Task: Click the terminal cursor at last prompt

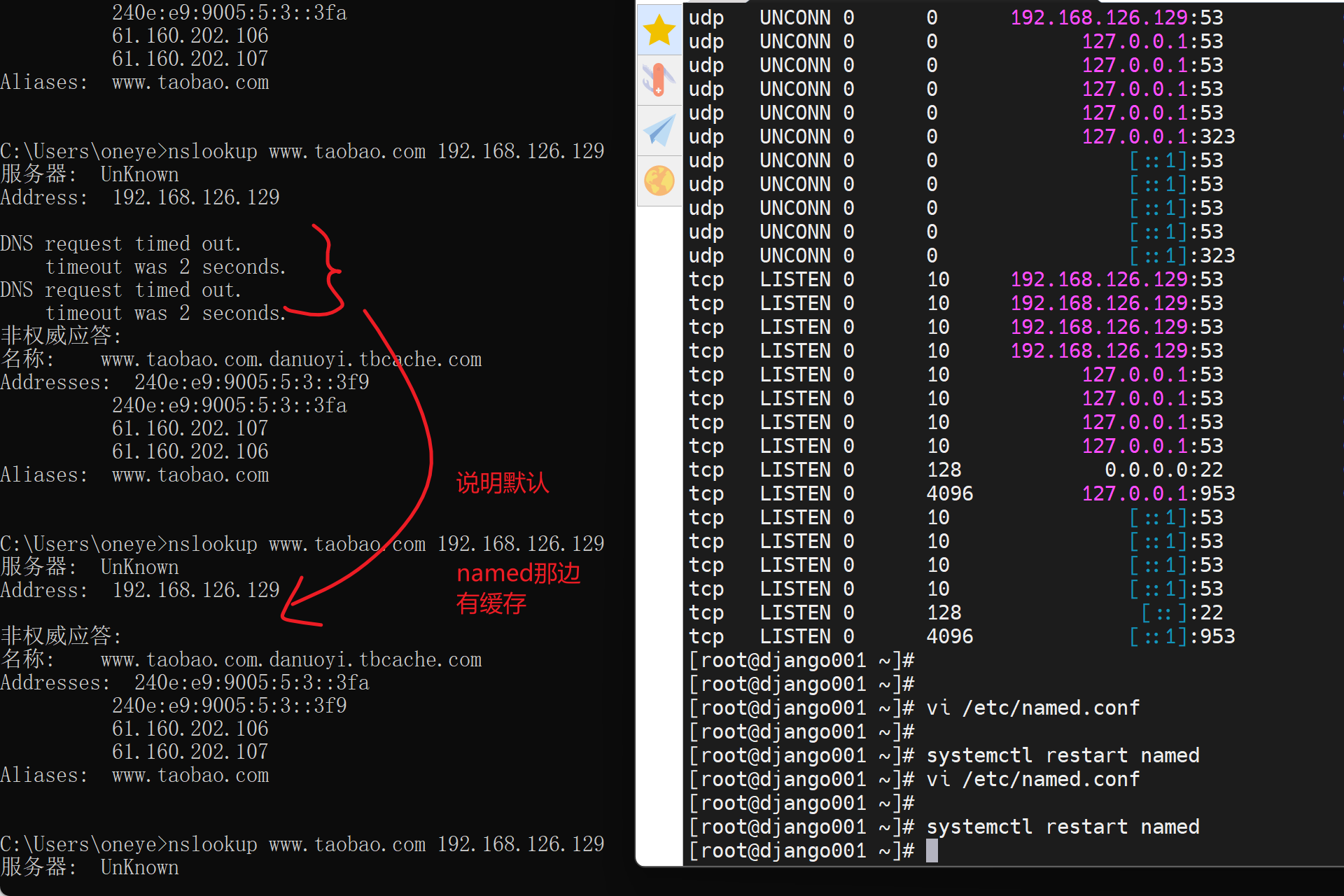Action: pos(931,850)
